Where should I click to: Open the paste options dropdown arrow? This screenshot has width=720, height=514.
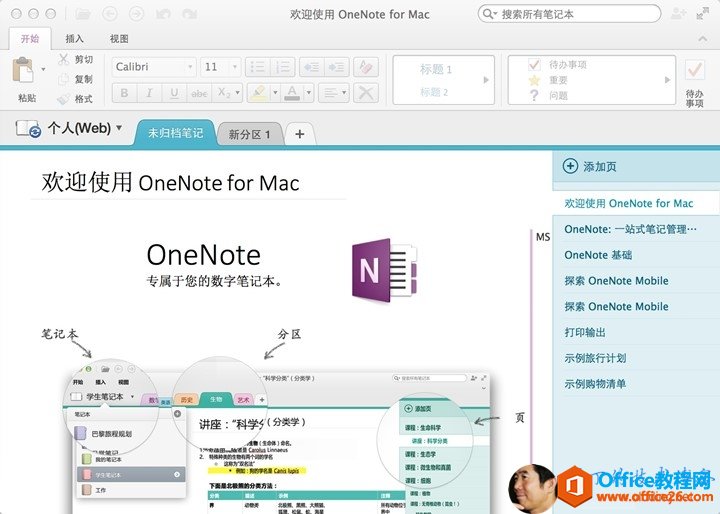tap(44, 69)
